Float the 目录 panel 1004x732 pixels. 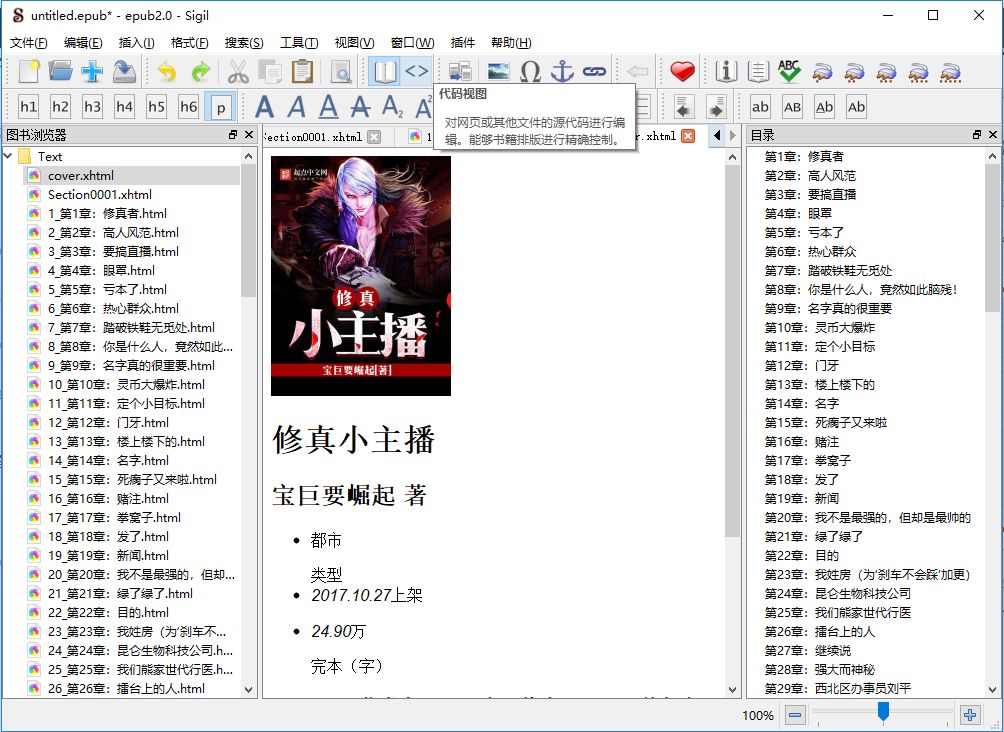click(x=976, y=134)
